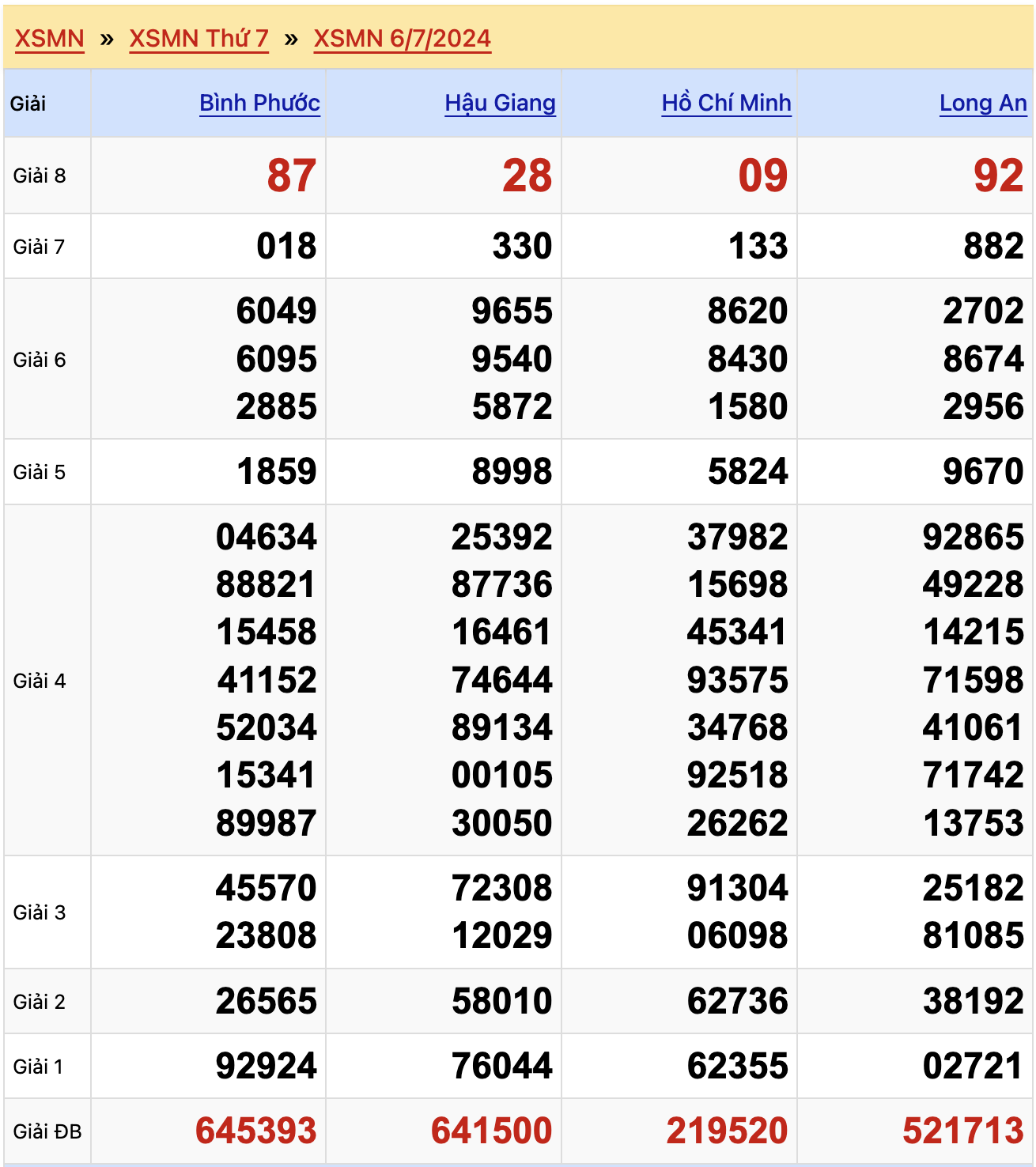The image size is (1036, 1167).
Task: Open the Long An province link
Action: pyautogui.click(x=983, y=103)
